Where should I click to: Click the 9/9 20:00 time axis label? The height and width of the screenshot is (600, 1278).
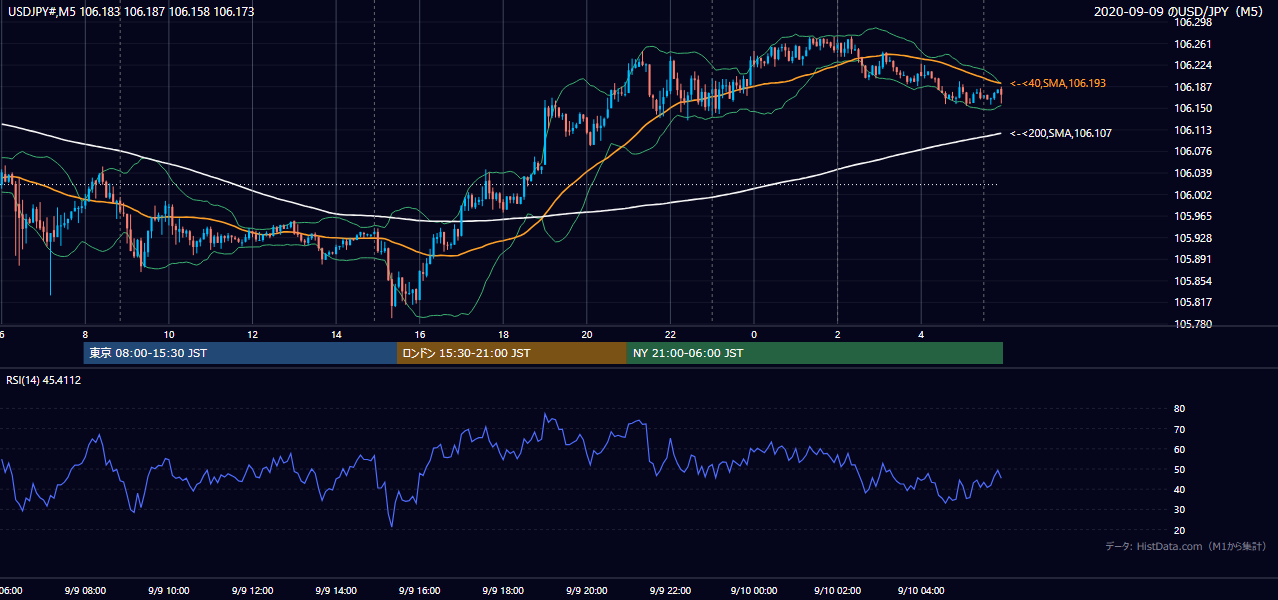[x=586, y=590]
